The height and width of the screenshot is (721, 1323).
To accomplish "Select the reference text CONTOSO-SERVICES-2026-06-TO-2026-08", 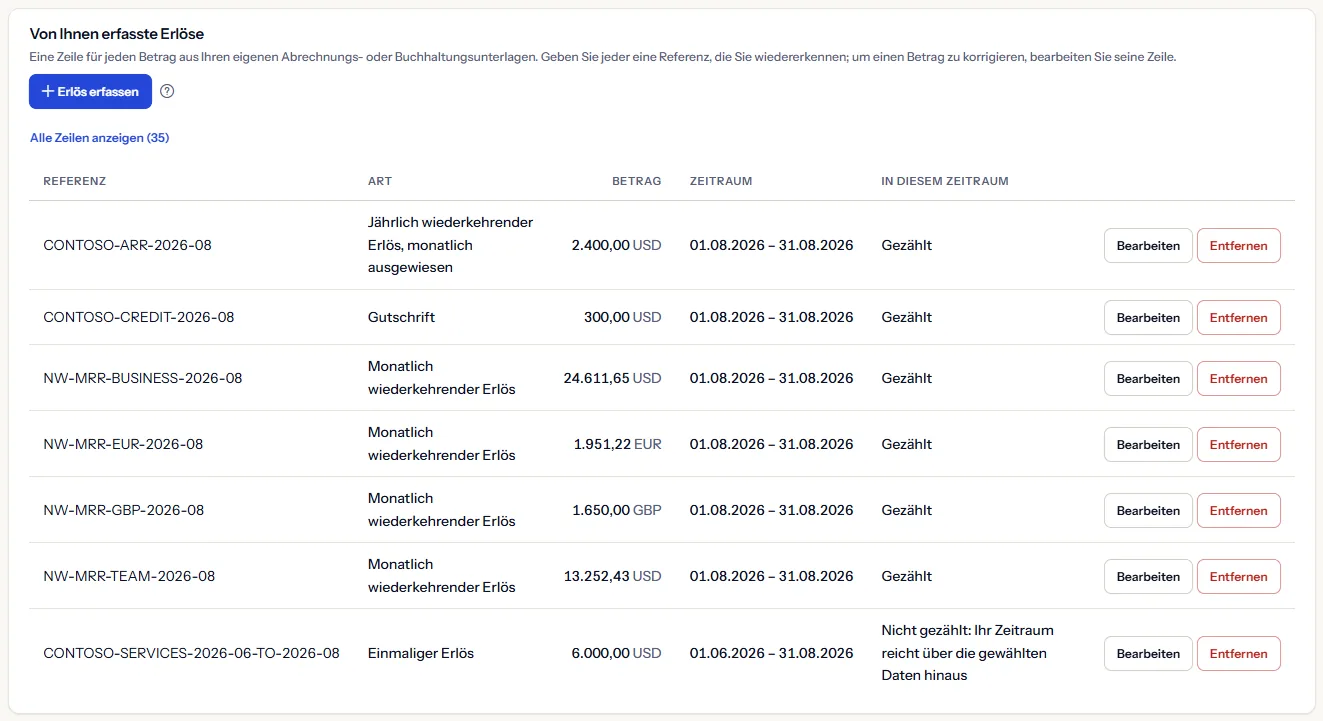I will [192, 653].
